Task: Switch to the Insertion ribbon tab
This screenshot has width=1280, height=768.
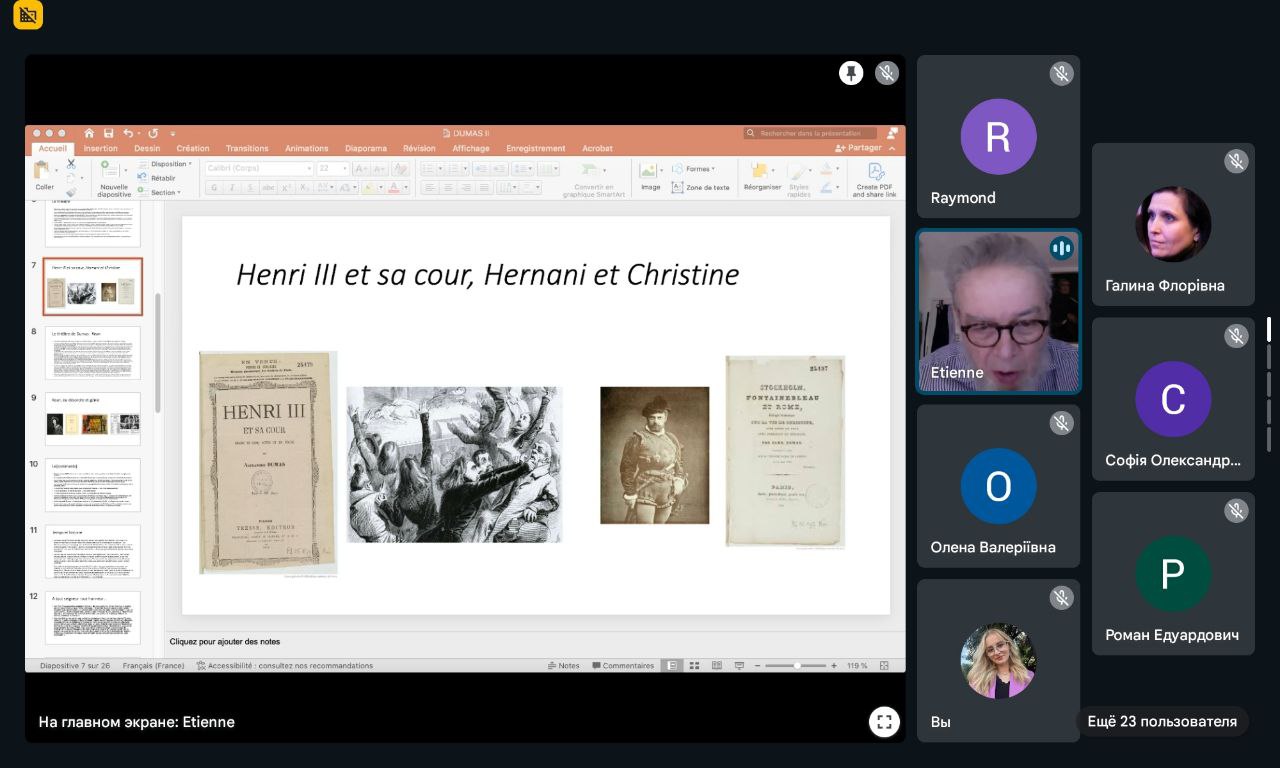Action: [x=100, y=149]
